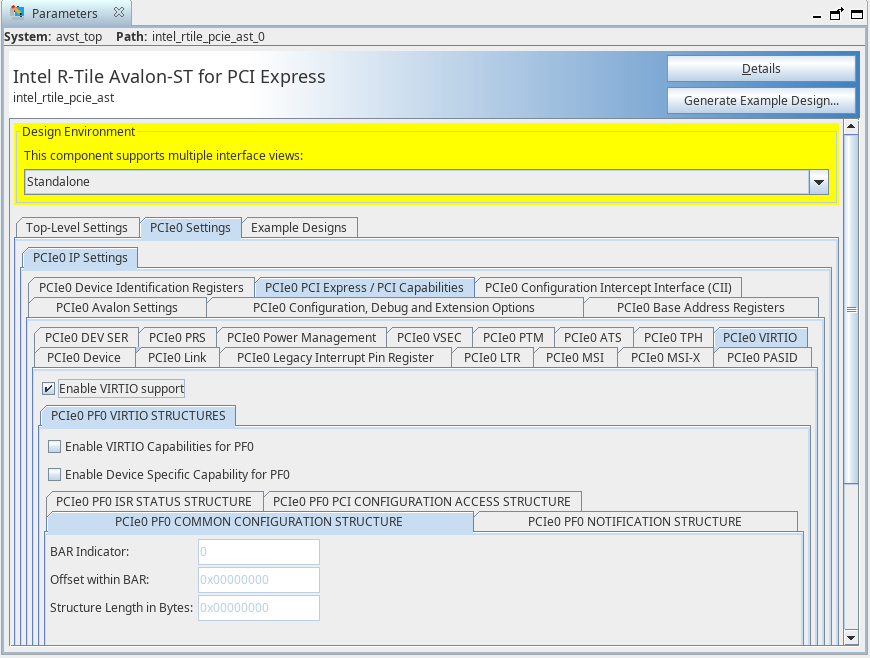The image size is (870, 658).
Task: Click the scroll down arrow of parameters pane
Action: pyautogui.click(x=851, y=637)
